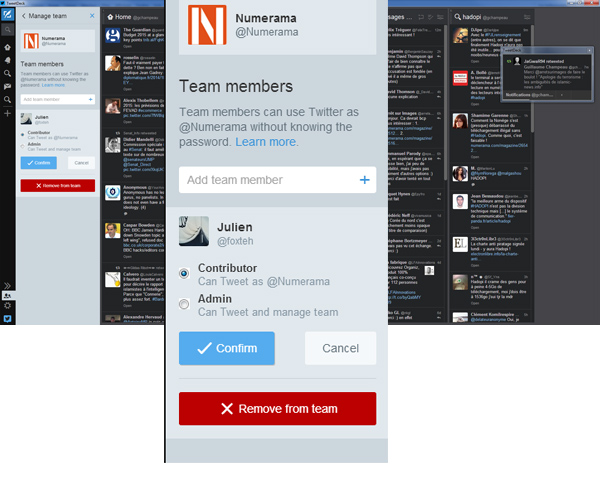This screenshot has height=488, width=600.
Task: Click the large red Remove from team button
Action: [x=277, y=408]
